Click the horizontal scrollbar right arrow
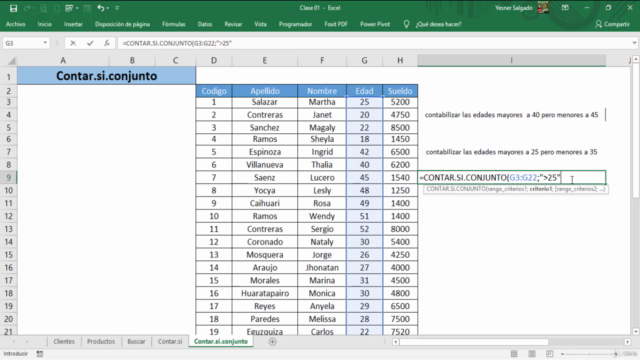640x360 pixels. 627,342
